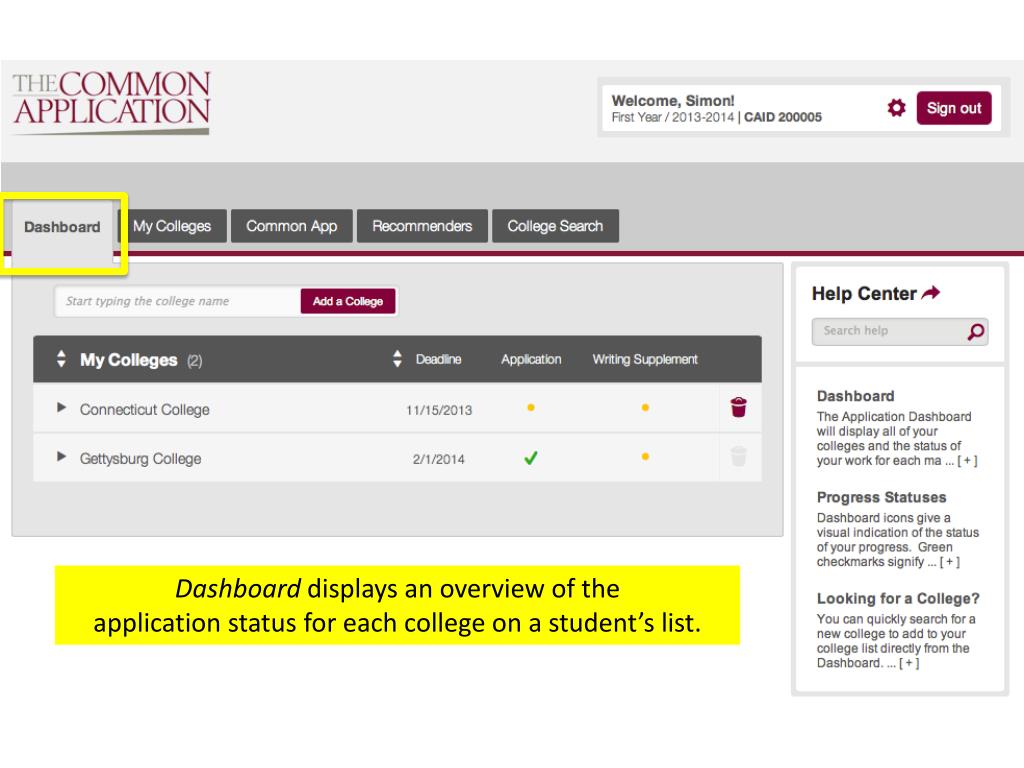Expand the Gettysburg College row

61,456
